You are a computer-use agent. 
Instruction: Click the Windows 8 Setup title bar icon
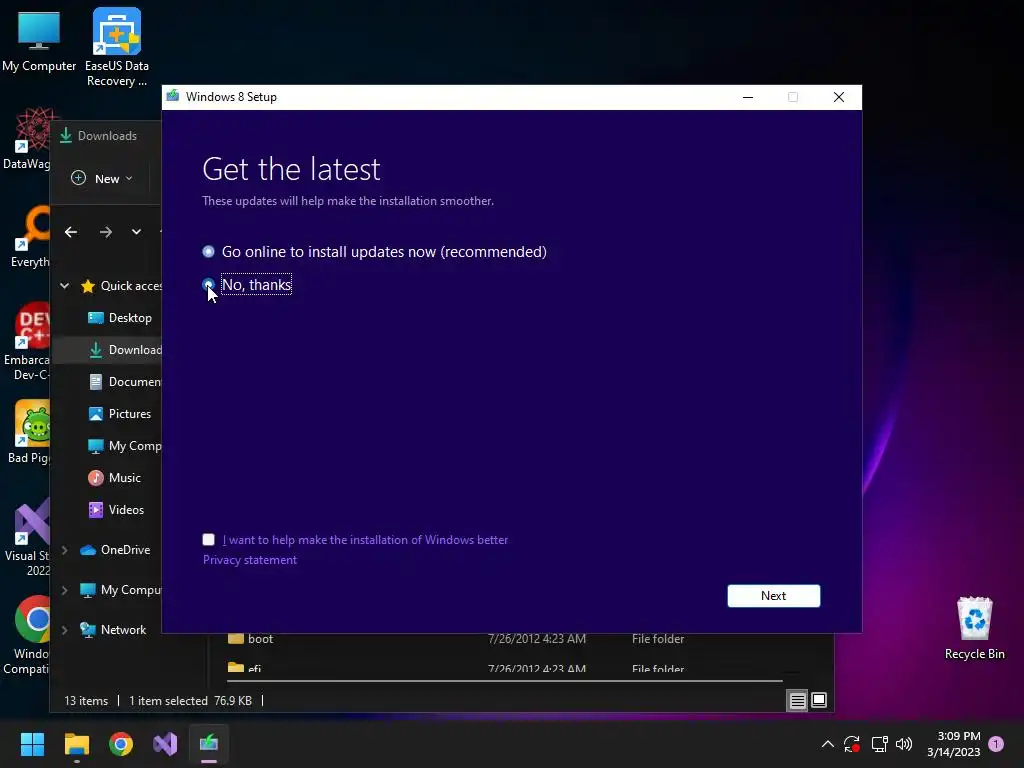pos(172,97)
